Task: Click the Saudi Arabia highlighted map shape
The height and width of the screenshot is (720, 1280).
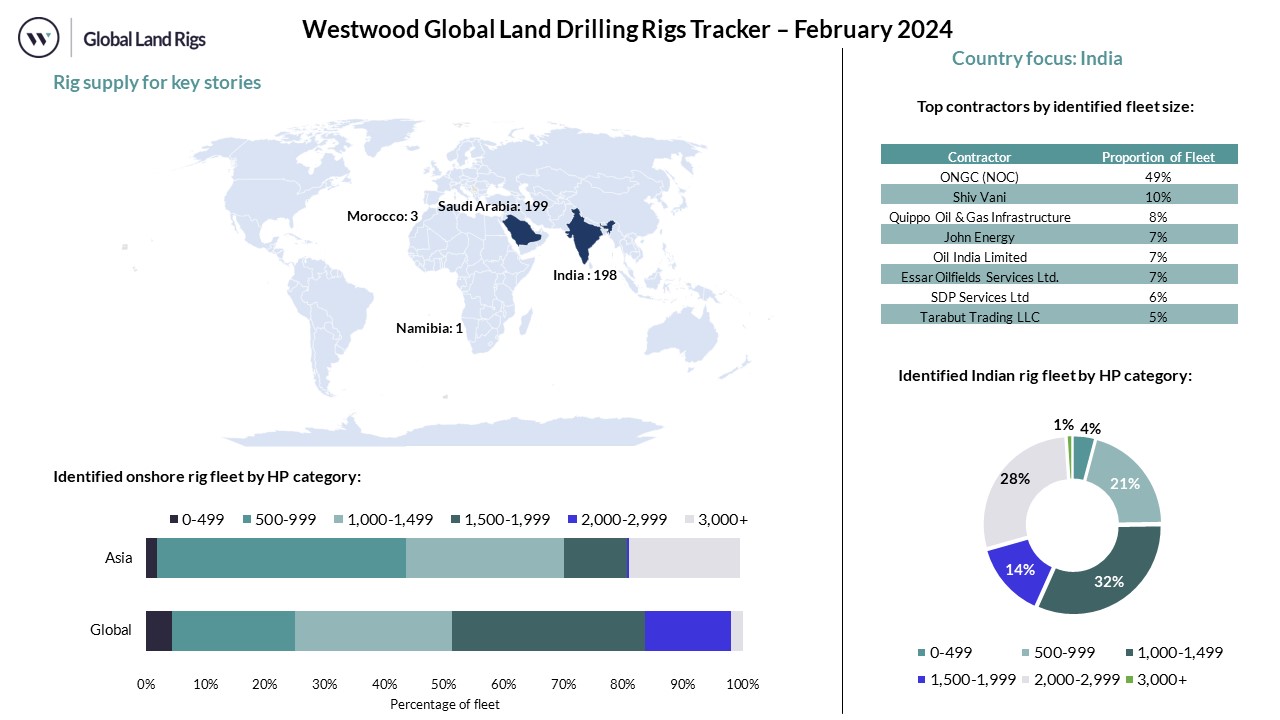Action: tap(521, 232)
